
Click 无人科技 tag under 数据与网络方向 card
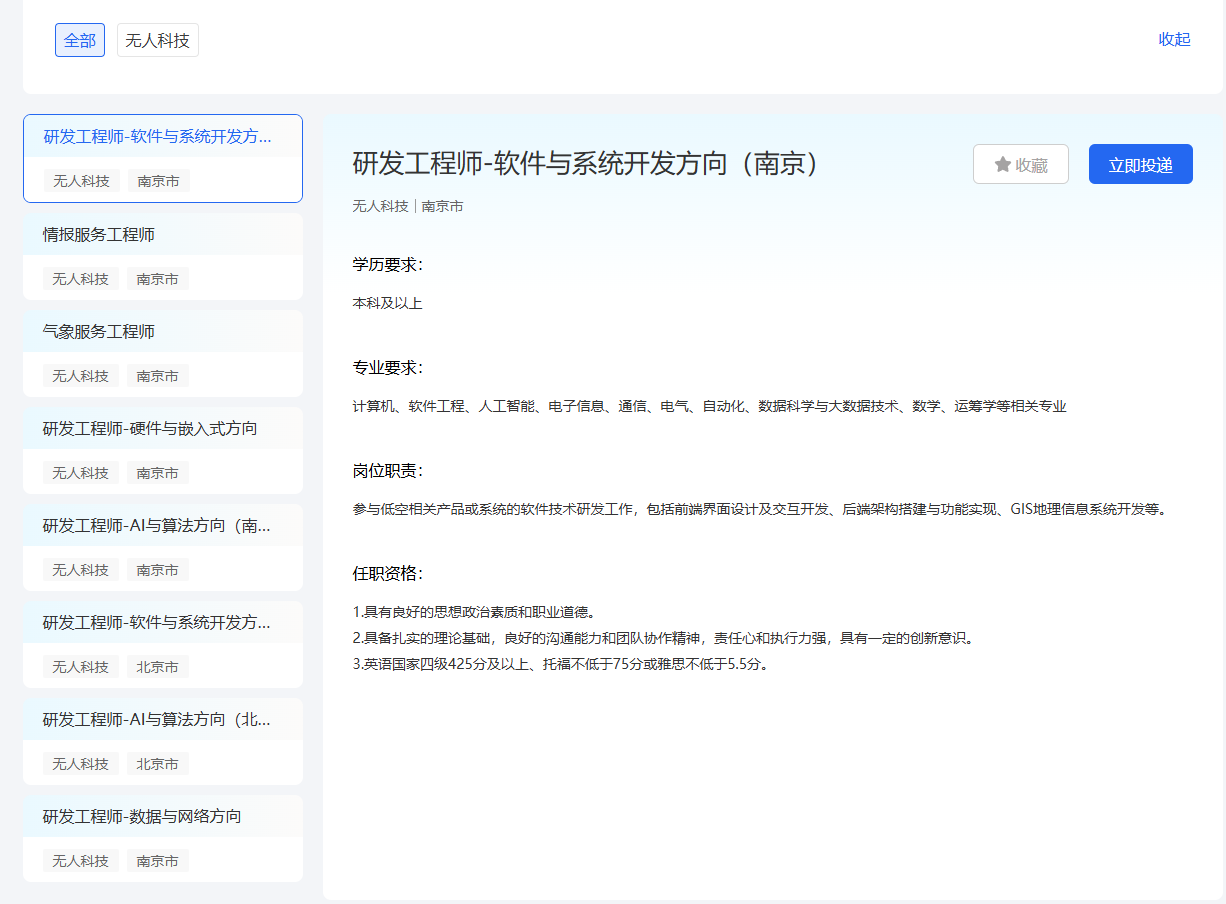coord(81,861)
